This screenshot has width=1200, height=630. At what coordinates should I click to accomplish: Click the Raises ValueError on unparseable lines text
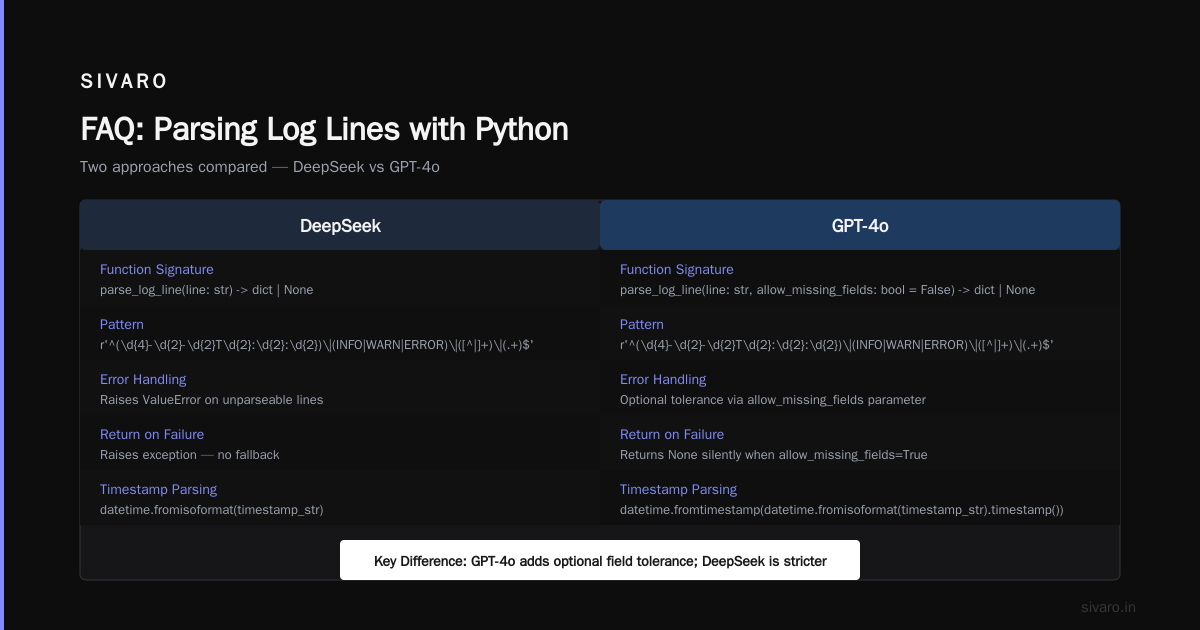[x=212, y=399]
